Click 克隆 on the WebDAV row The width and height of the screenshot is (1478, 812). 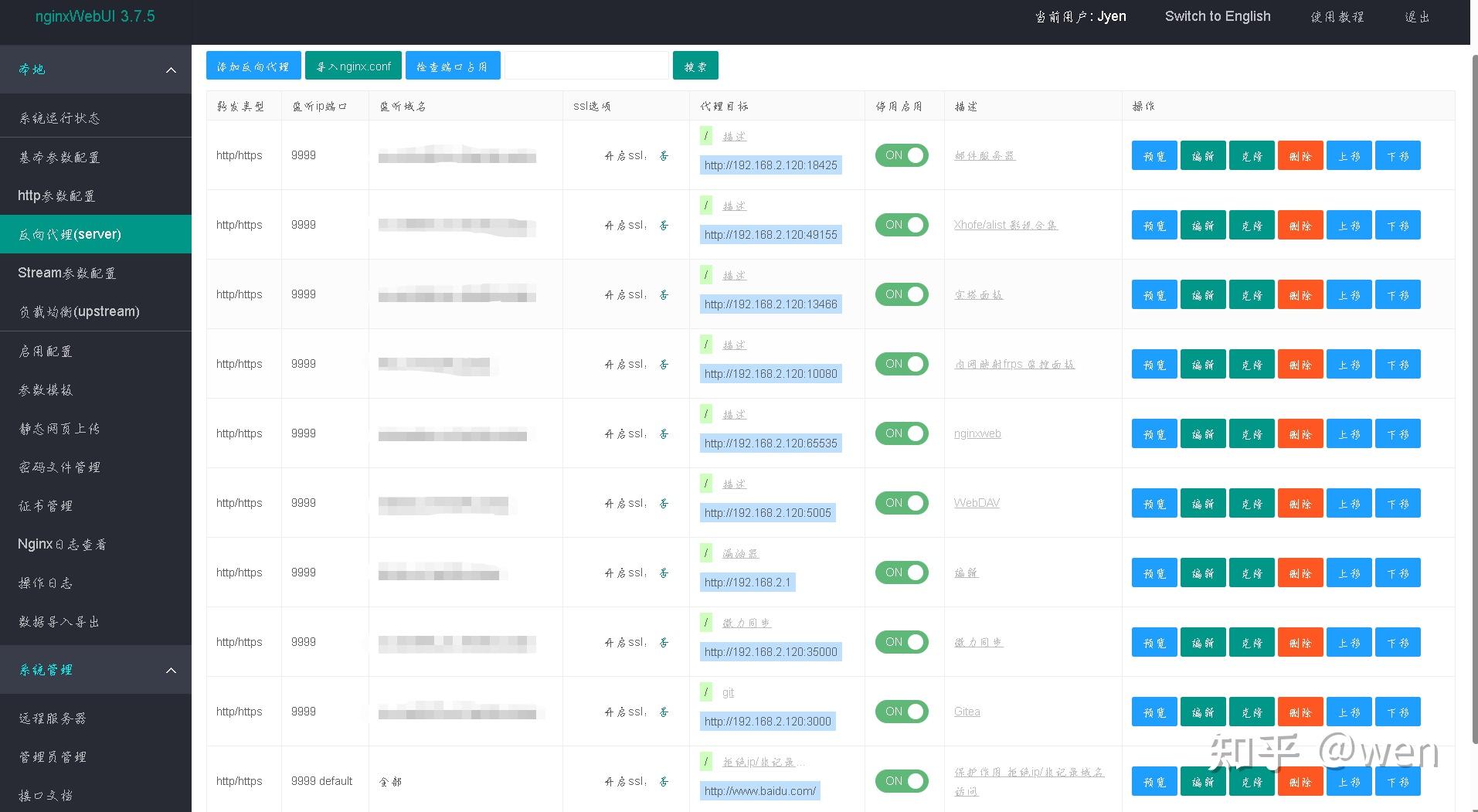[1252, 503]
